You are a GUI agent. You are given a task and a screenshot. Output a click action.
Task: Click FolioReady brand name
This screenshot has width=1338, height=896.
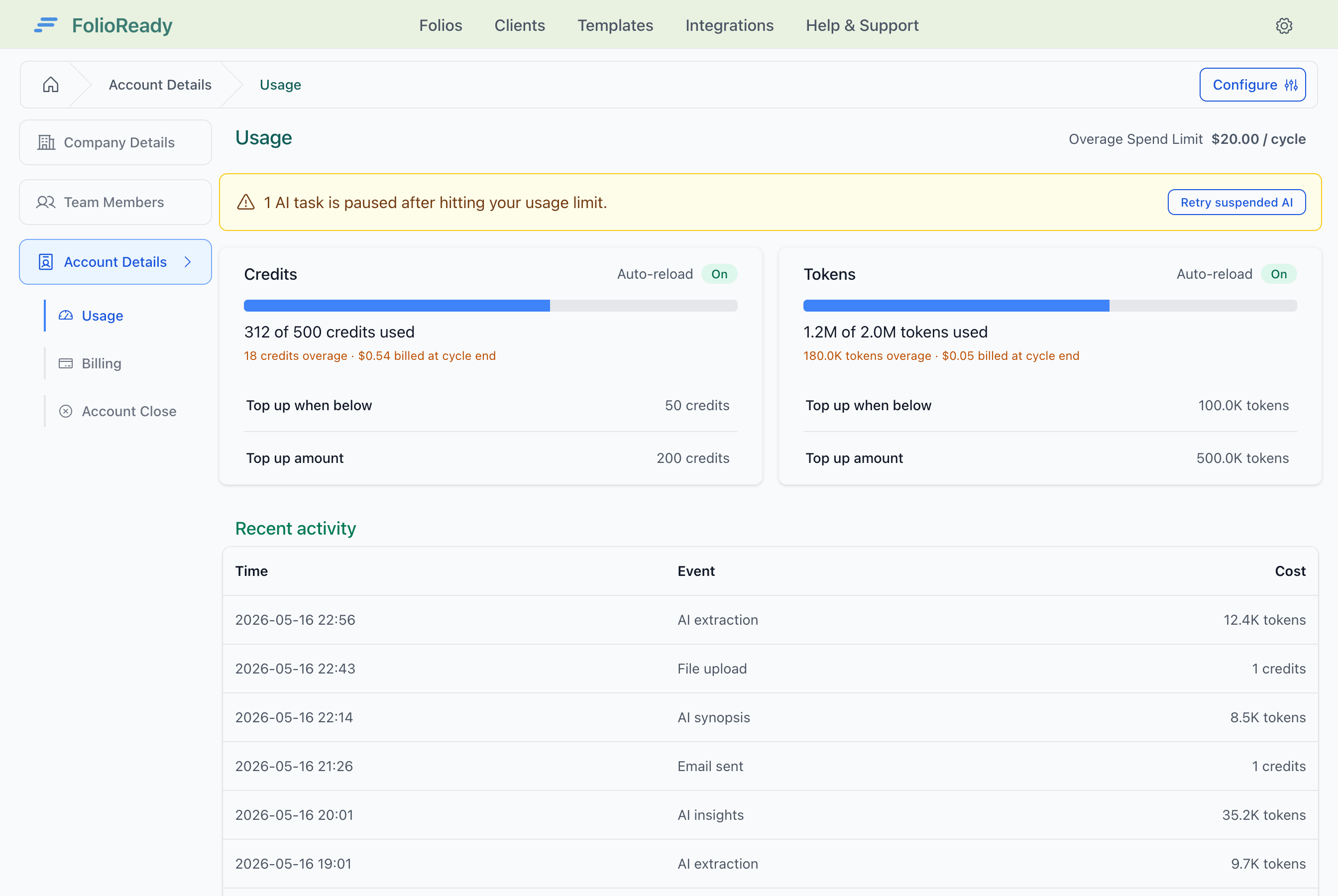pos(121,25)
